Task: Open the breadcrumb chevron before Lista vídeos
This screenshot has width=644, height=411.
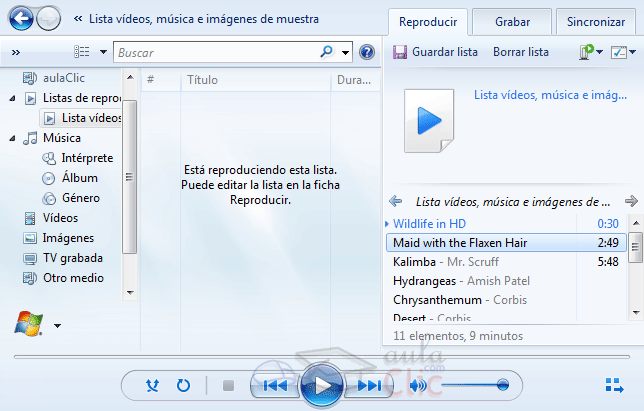Action: pyautogui.click(x=78, y=18)
